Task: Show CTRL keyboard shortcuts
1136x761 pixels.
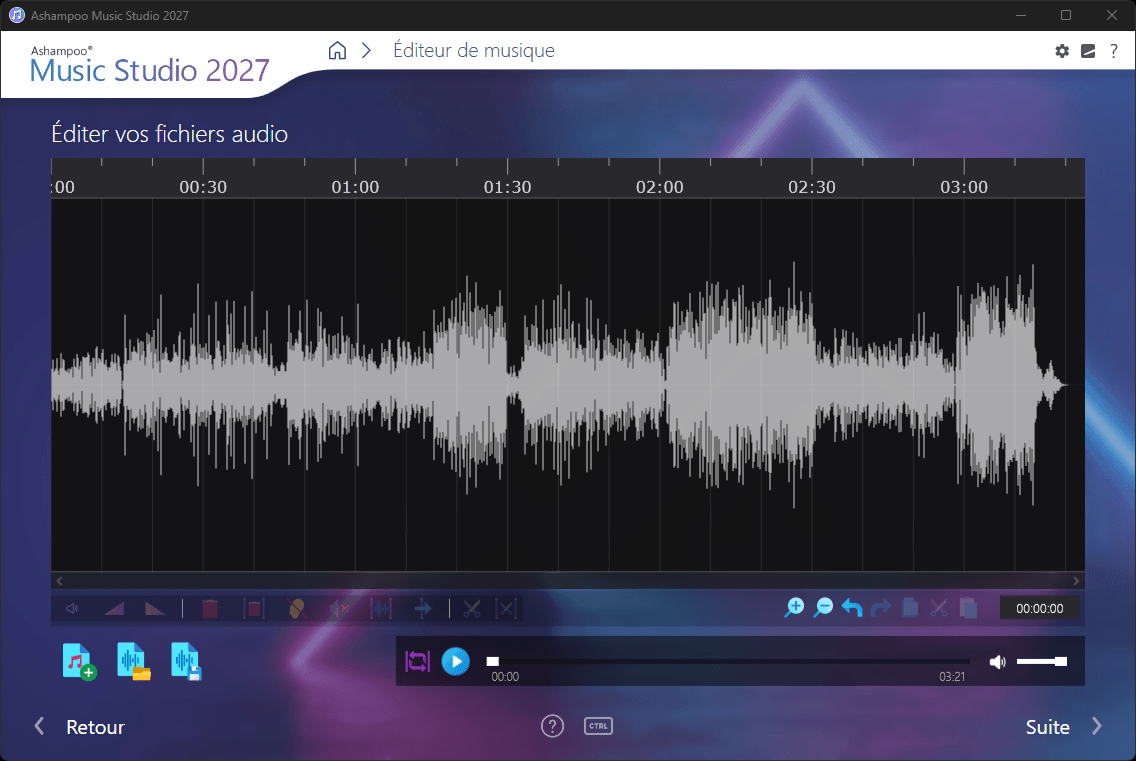Action: click(598, 726)
